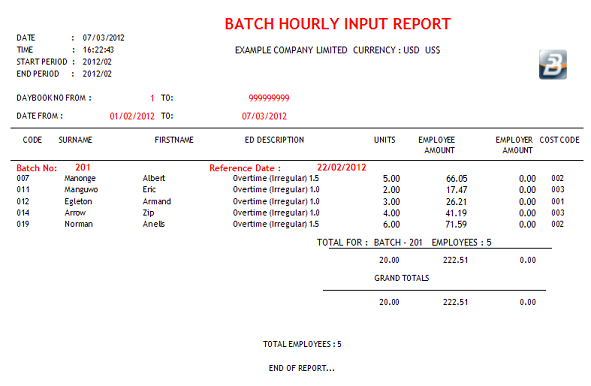
Task: Click units value 5.00 for Manonge
Action: 391,179
